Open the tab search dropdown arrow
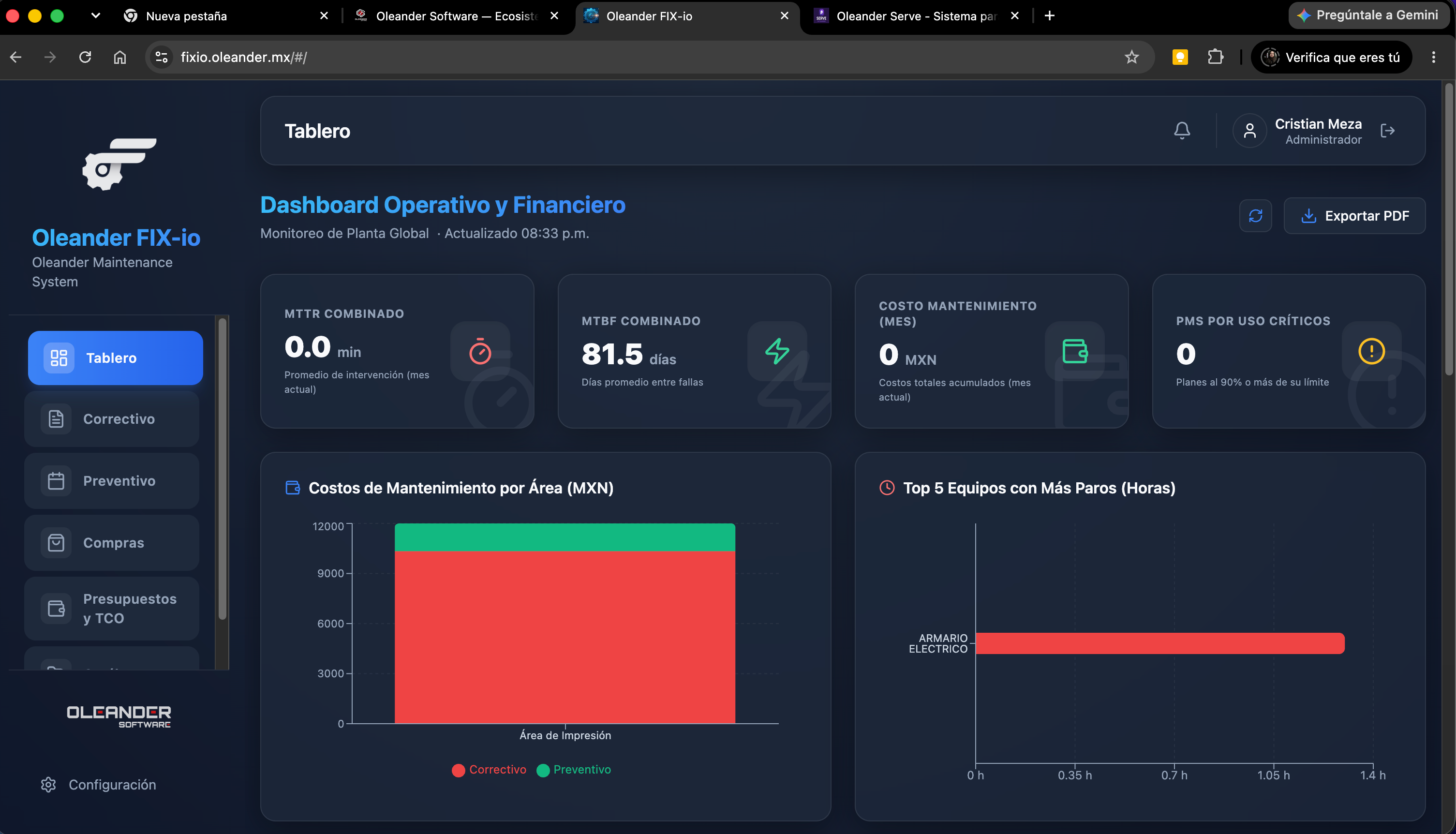1456x834 pixels. [96, 15]
